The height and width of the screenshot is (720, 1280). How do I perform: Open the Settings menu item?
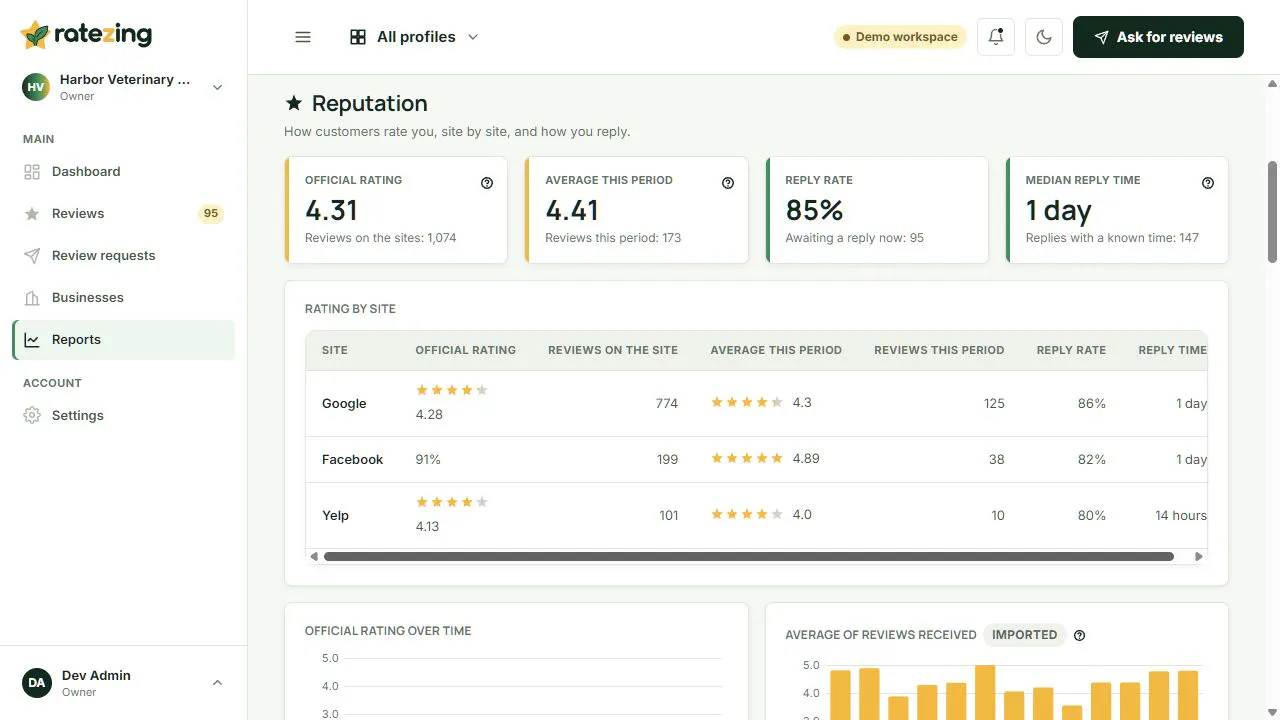point(124,416)
